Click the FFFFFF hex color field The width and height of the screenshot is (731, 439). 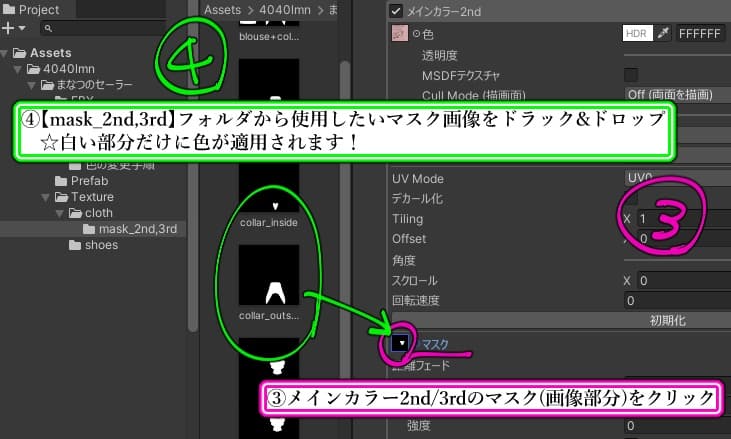pyautogui.click(x=699, y=34)
